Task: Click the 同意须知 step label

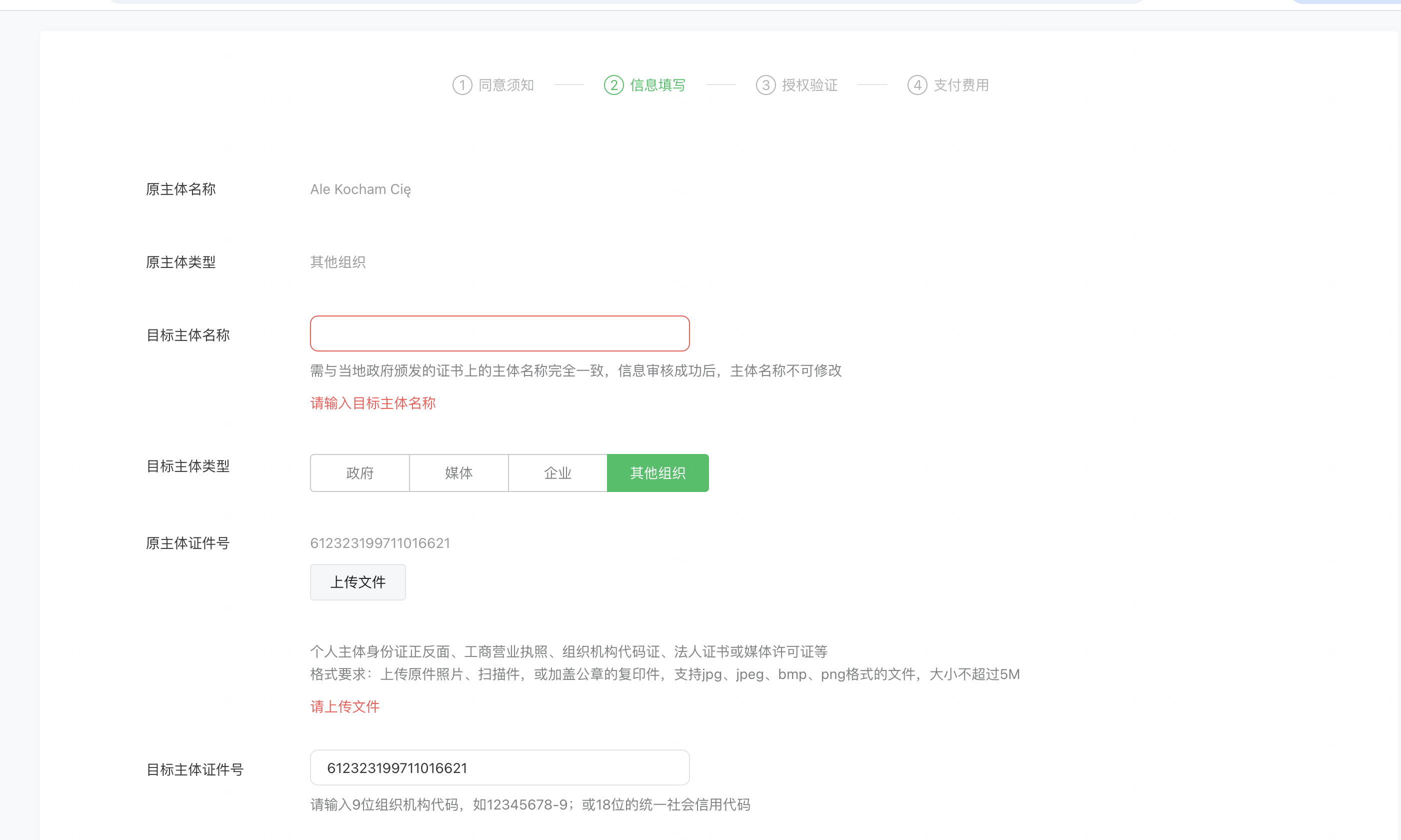Action: click(506, 85)
